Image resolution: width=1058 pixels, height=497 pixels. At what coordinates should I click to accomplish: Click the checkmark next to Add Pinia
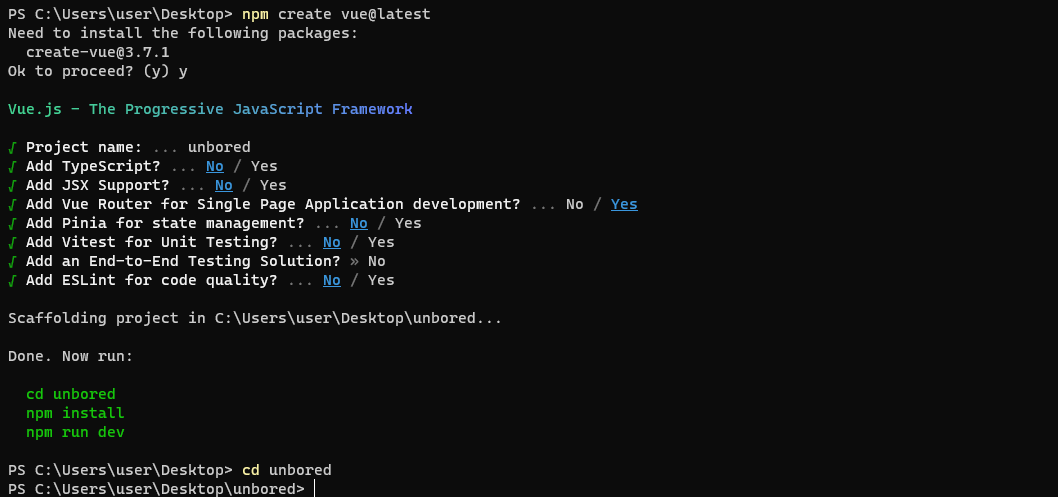pyautogui.click(x=12, y=223)
